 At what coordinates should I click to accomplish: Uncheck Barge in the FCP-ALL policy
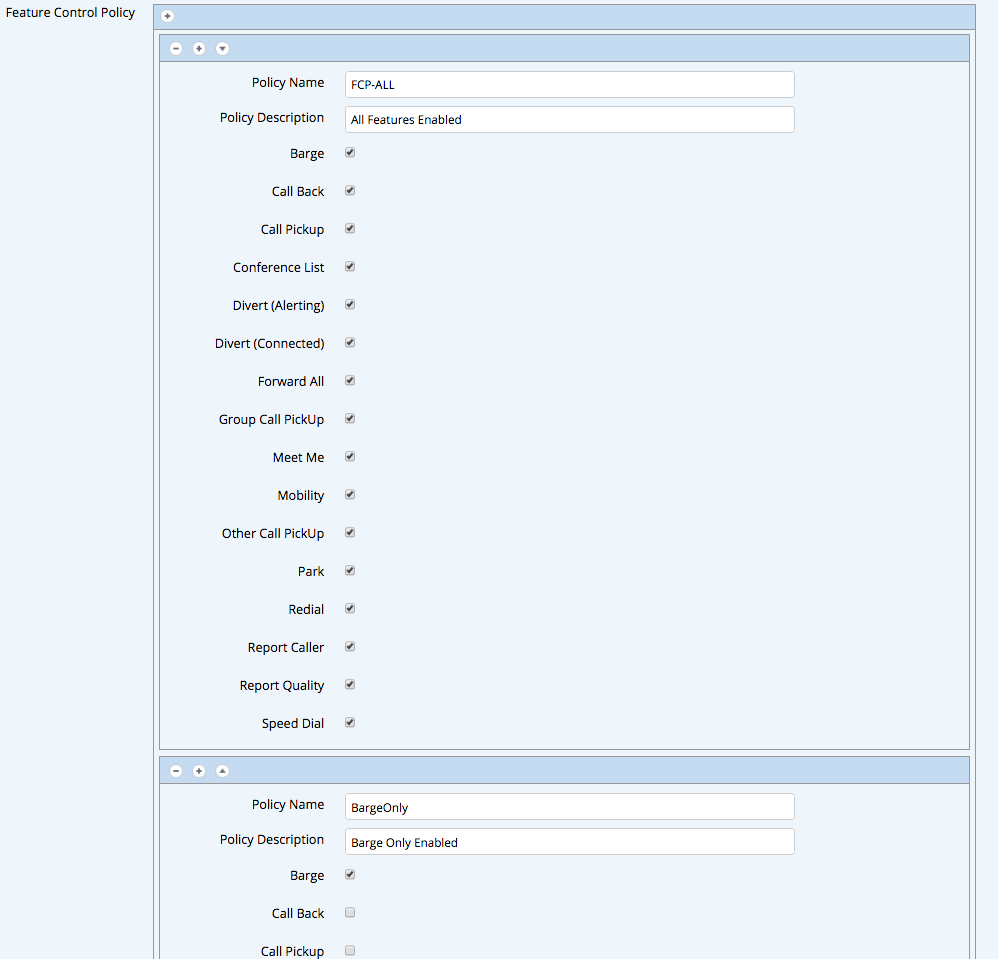click(x=350, y=153)
